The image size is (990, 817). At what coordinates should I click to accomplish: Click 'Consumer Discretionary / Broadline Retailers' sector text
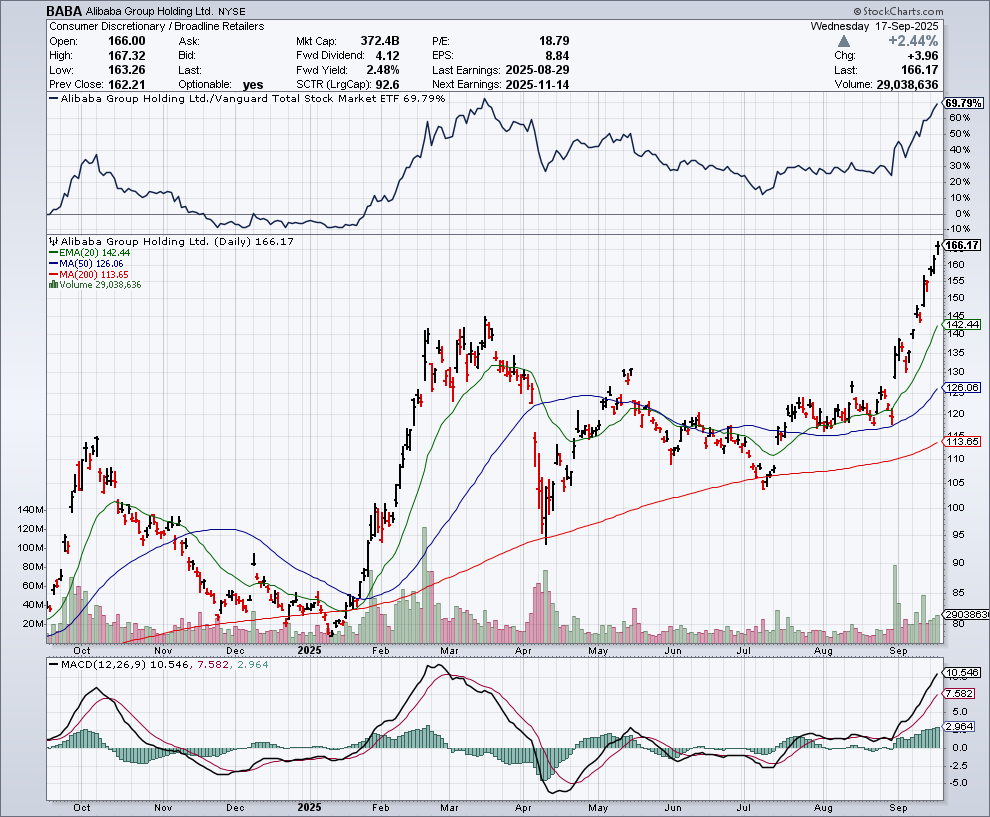(157, 27)
